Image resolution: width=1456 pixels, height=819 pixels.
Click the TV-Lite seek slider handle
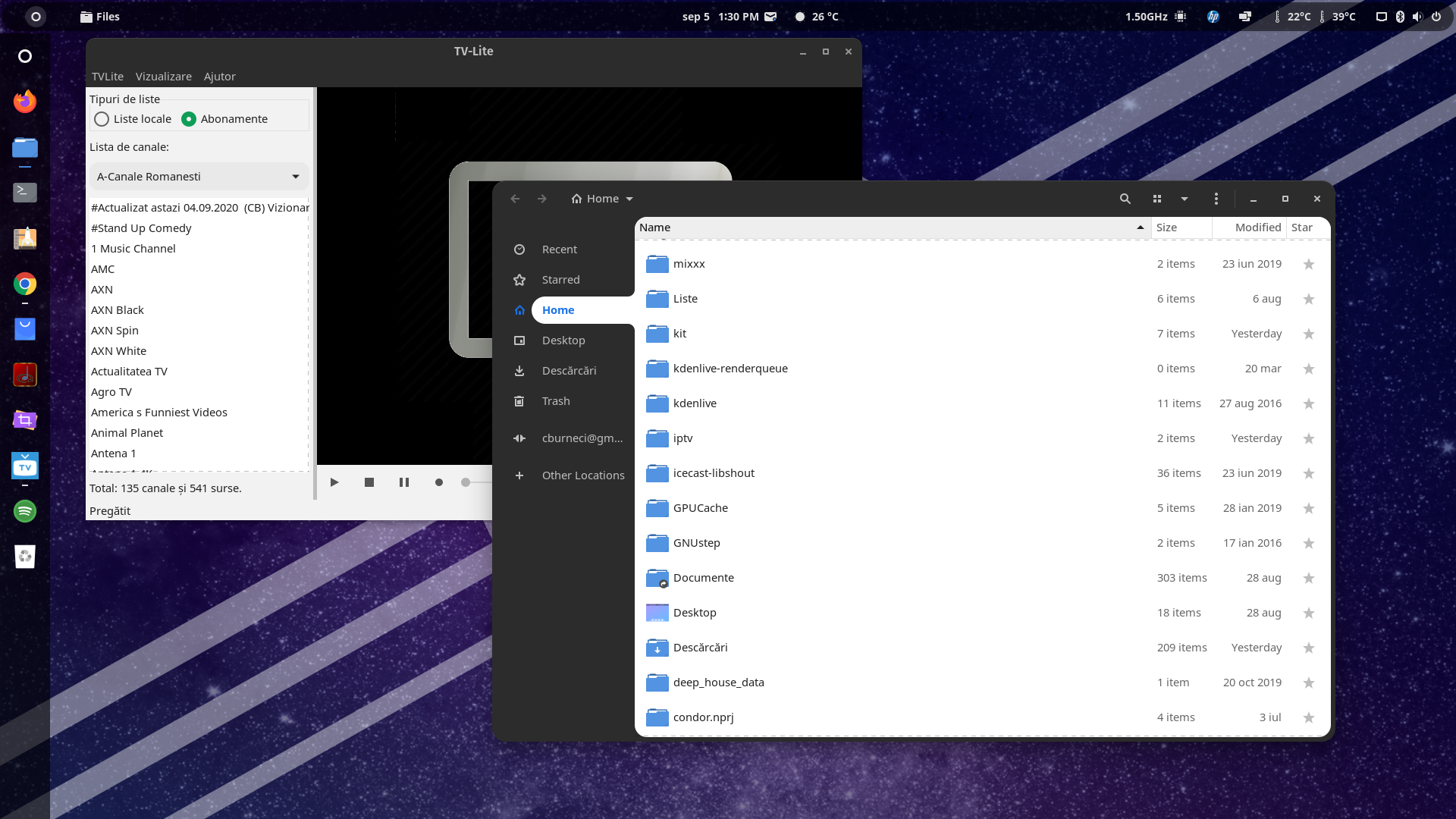(466, 482)
